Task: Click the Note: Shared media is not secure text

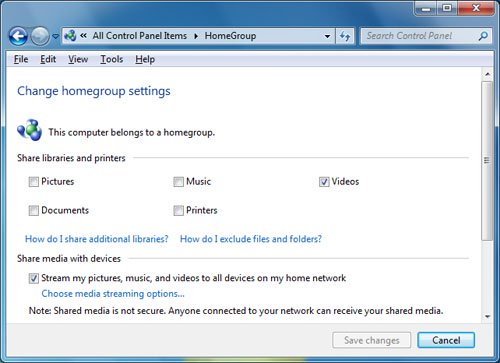Action: (236, 311)
